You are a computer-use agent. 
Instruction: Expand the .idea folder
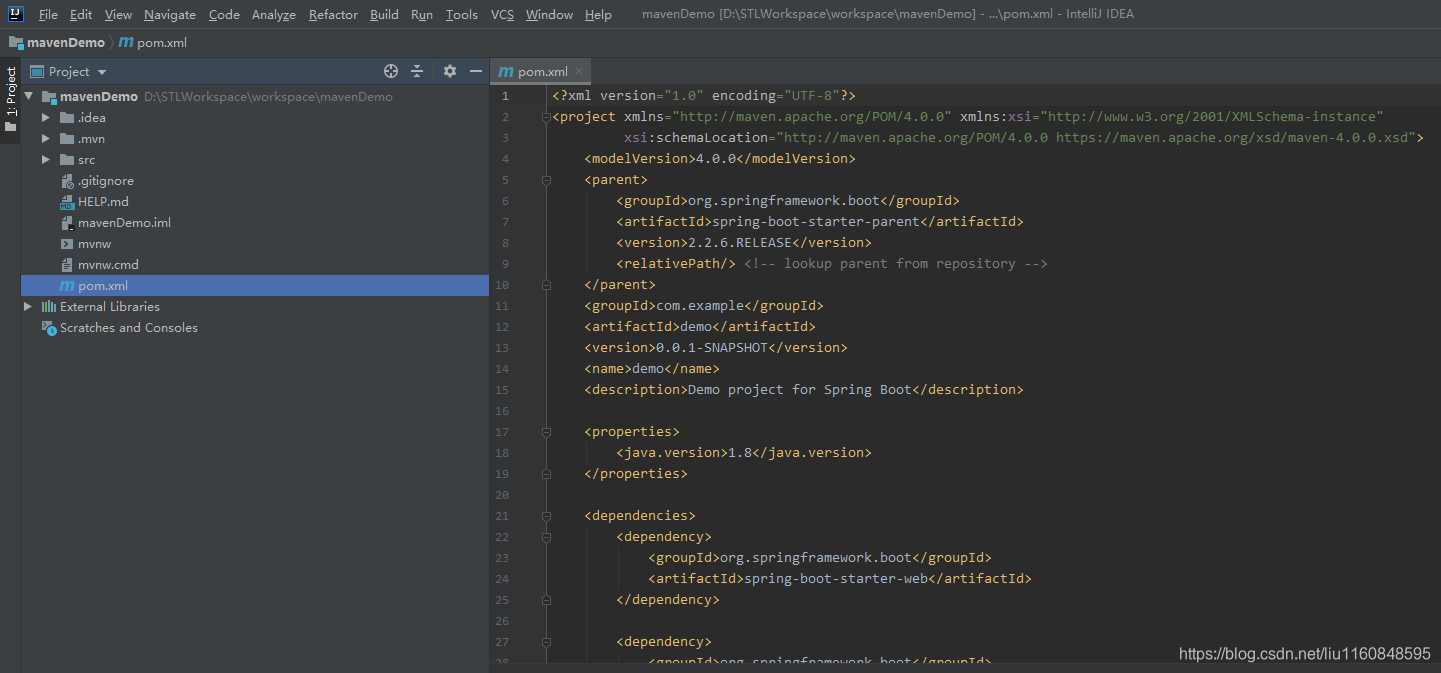click(46, 118)
